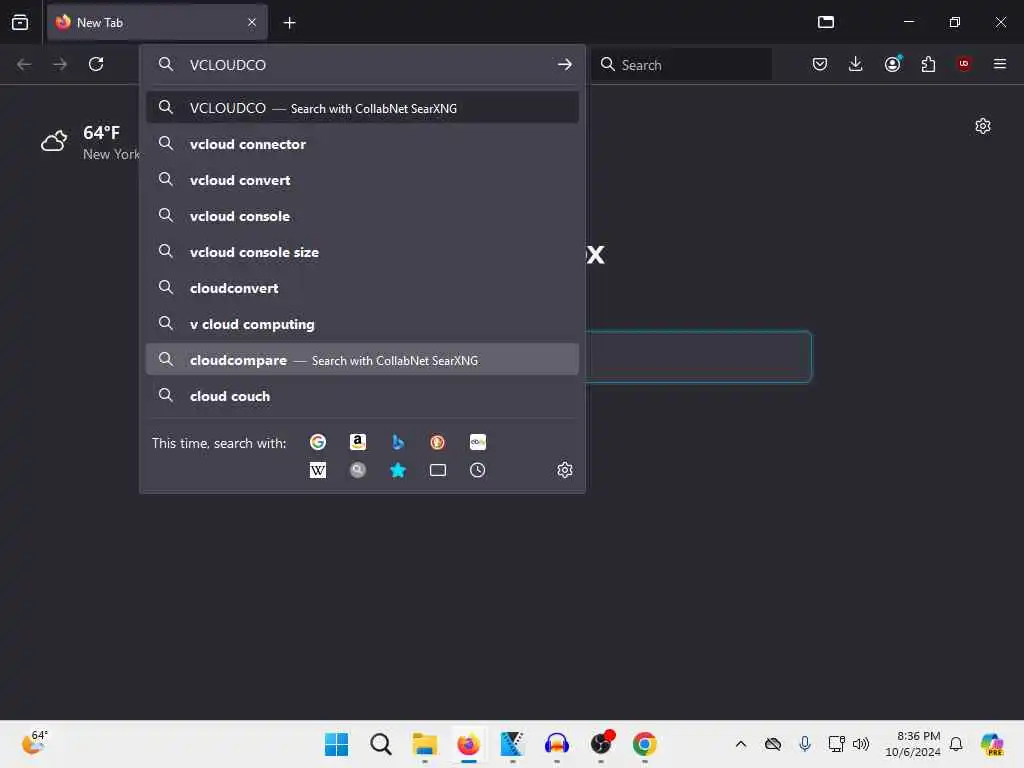Click the microphone tray icon
Image resolution: width=1024 pixels, height=768 pixels.
[x=805, y=744]
